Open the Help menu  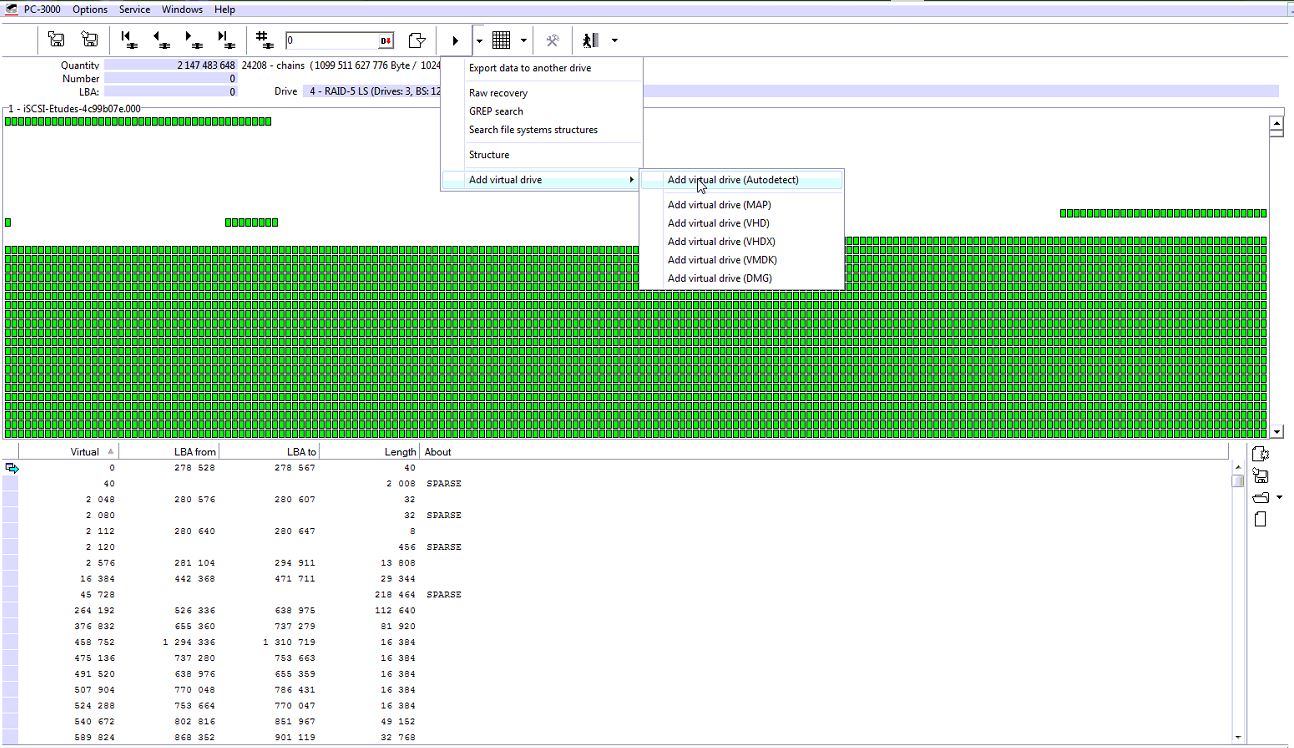(225, 9)
